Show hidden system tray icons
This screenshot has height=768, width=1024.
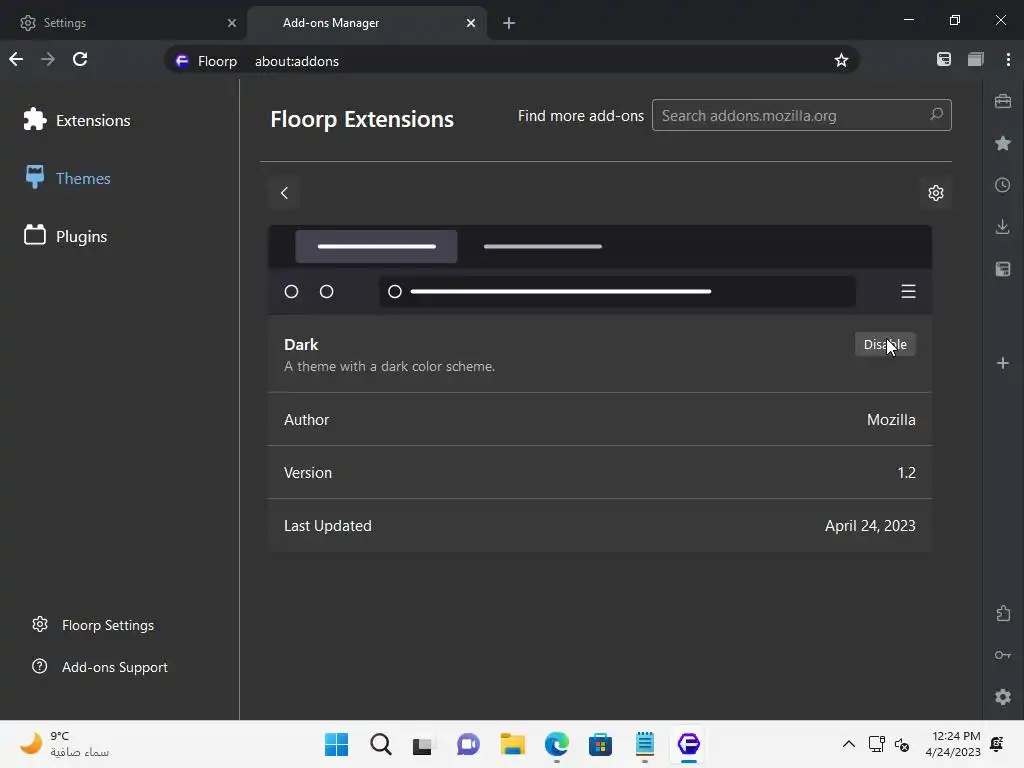pos(848,744)
